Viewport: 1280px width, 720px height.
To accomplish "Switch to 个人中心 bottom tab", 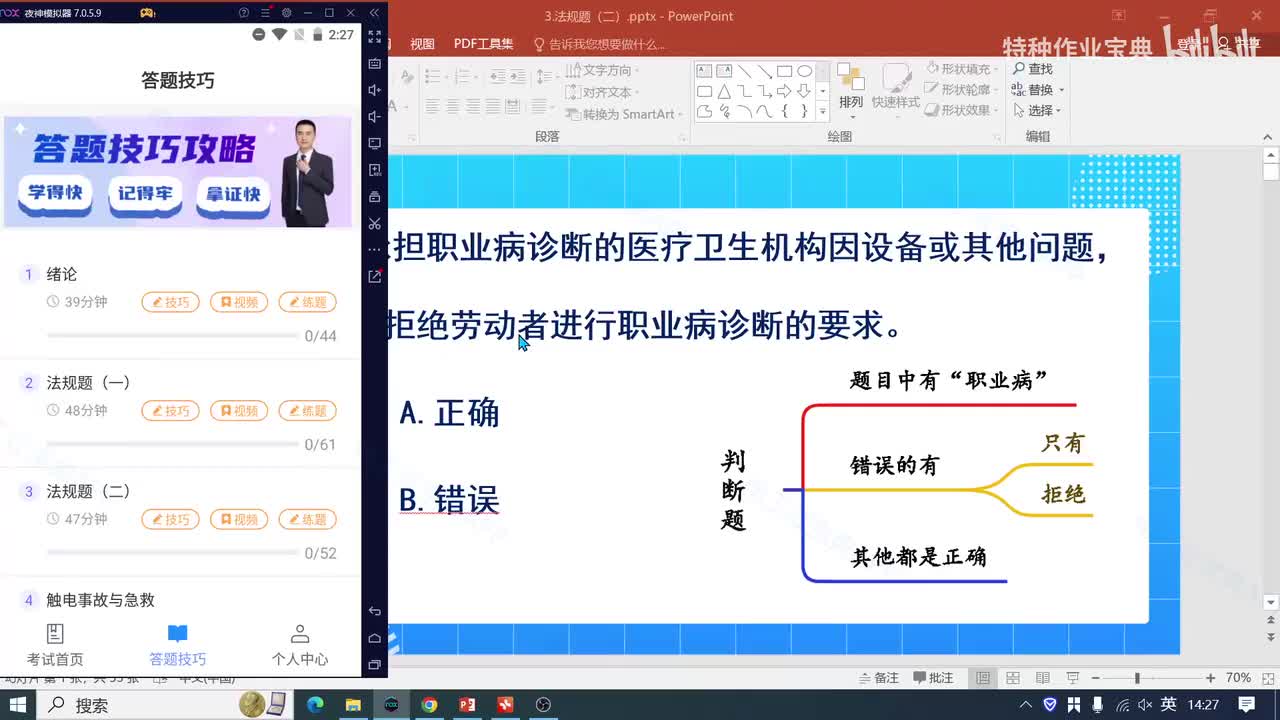I will pyautogui.click(x=300, y=646).
